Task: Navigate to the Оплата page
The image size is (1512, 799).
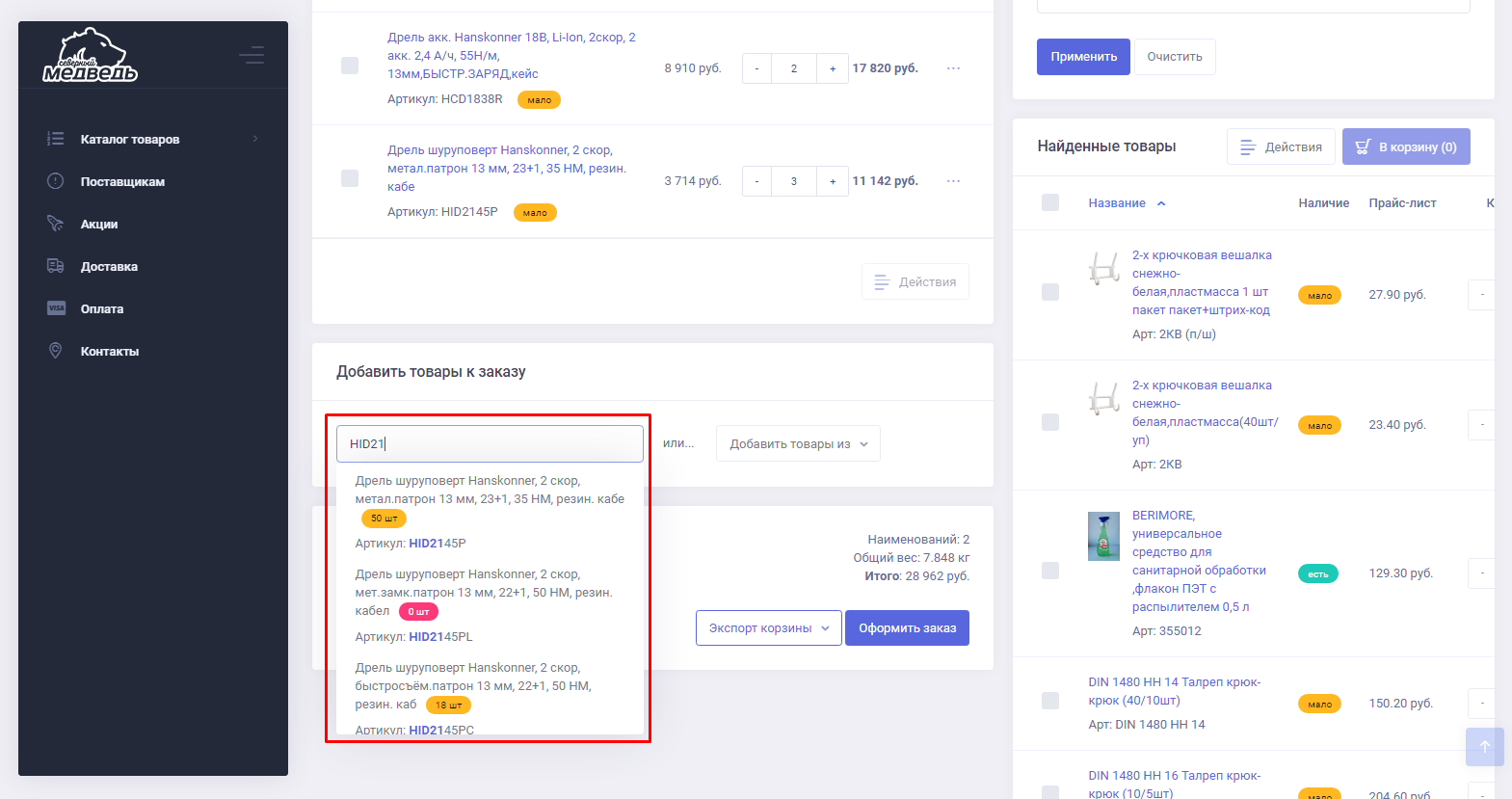Action: [102, 308]
